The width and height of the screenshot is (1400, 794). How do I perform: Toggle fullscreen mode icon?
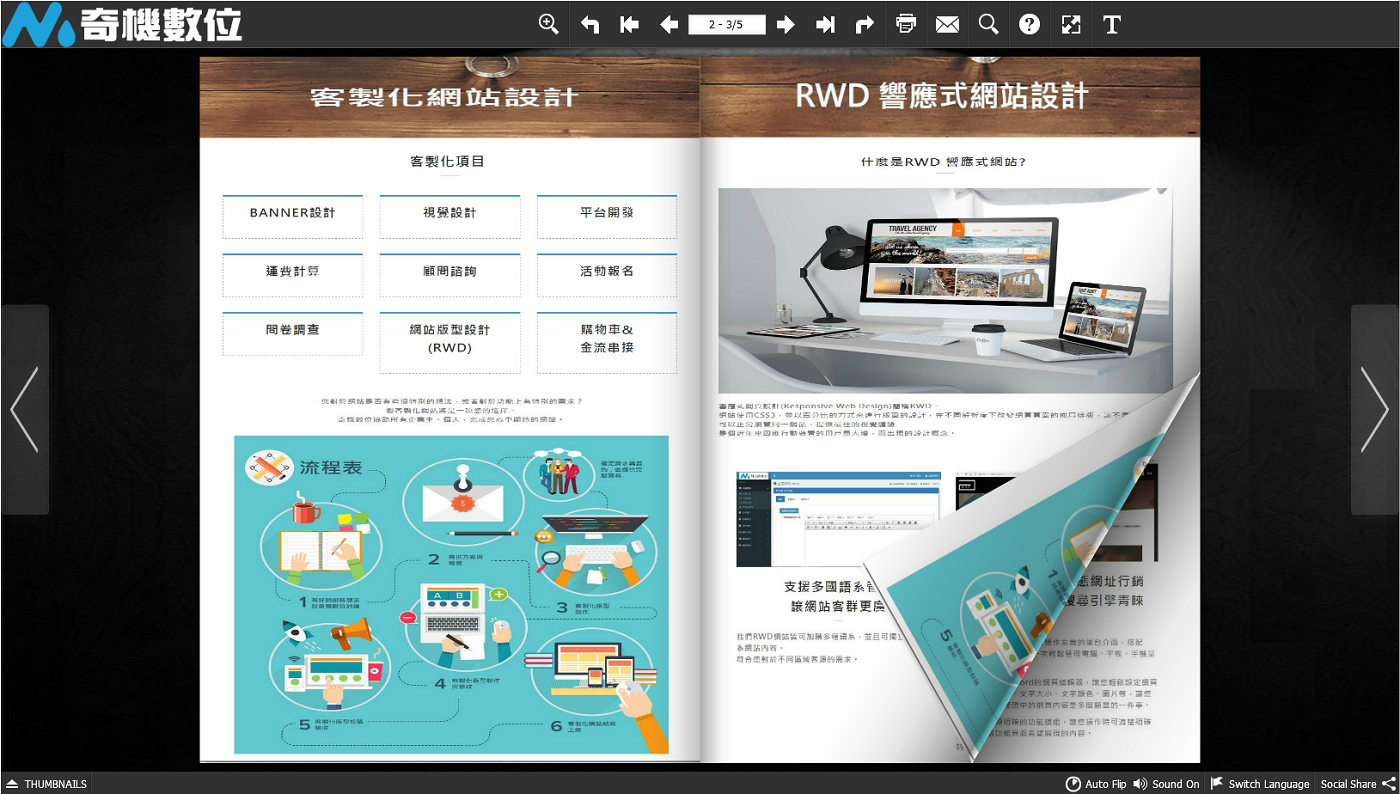click(x=1071, y=24)
